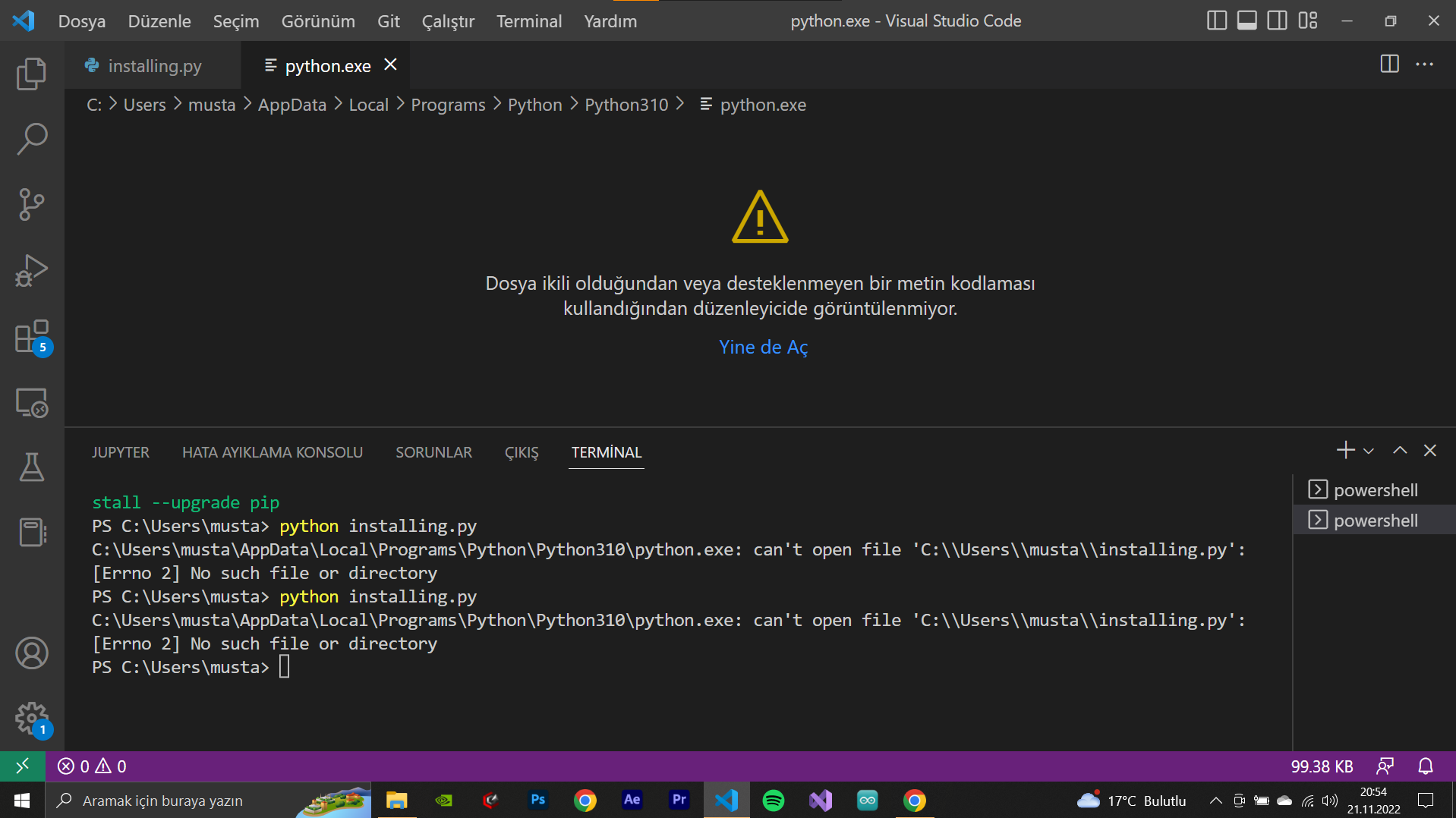Open the Seçim menu

236,21
